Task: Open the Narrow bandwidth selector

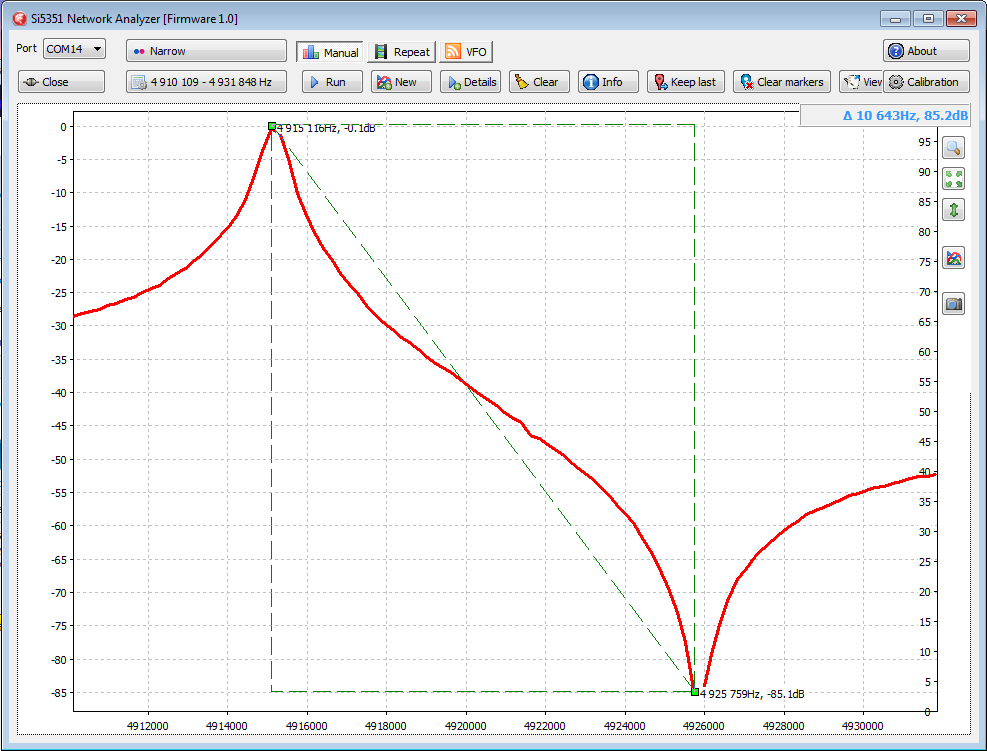Action: tap(206, 51)
